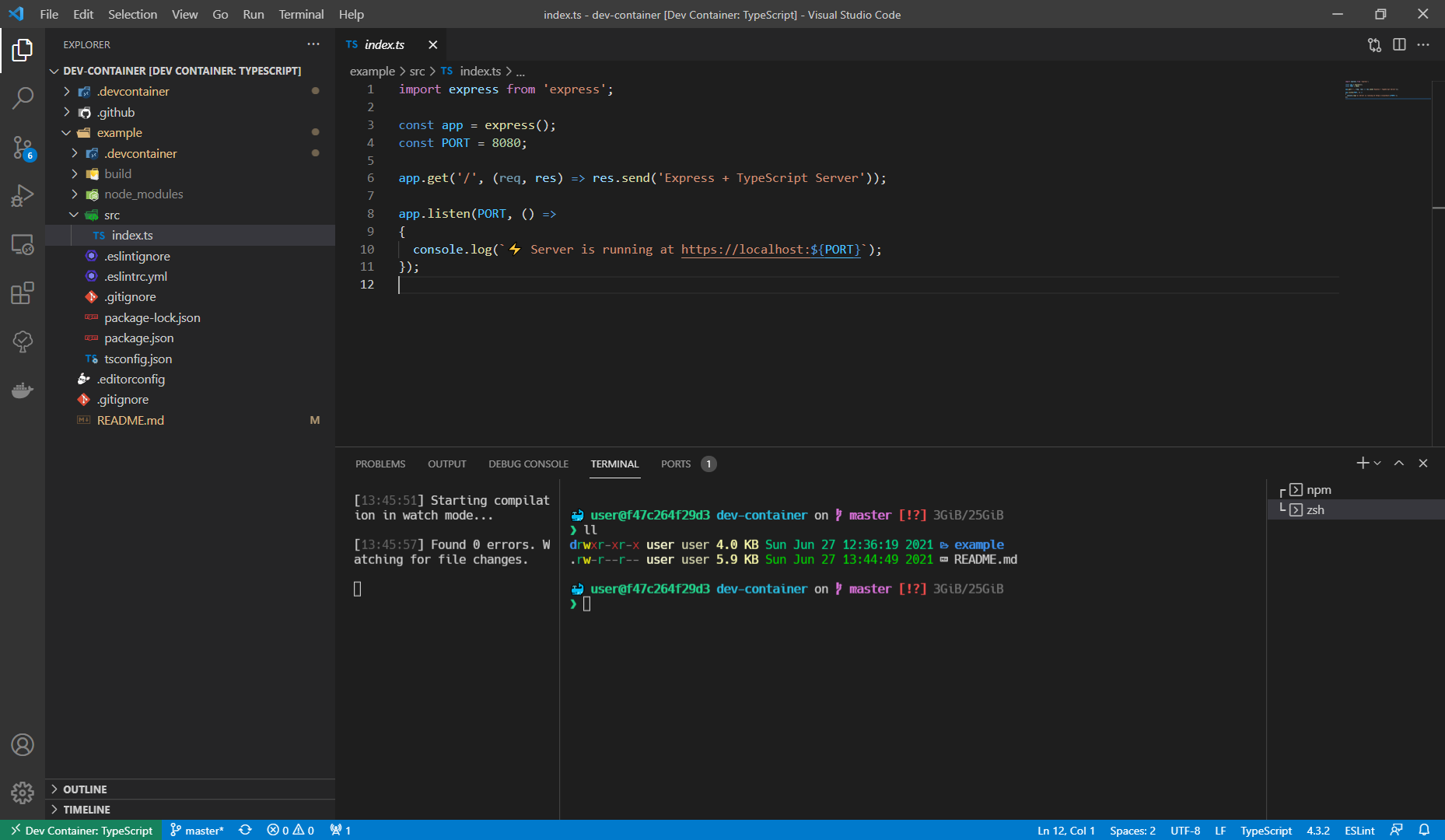Split the editor to the right
The height and width of the screenshot is (840, 1445).
(1399, 45)
